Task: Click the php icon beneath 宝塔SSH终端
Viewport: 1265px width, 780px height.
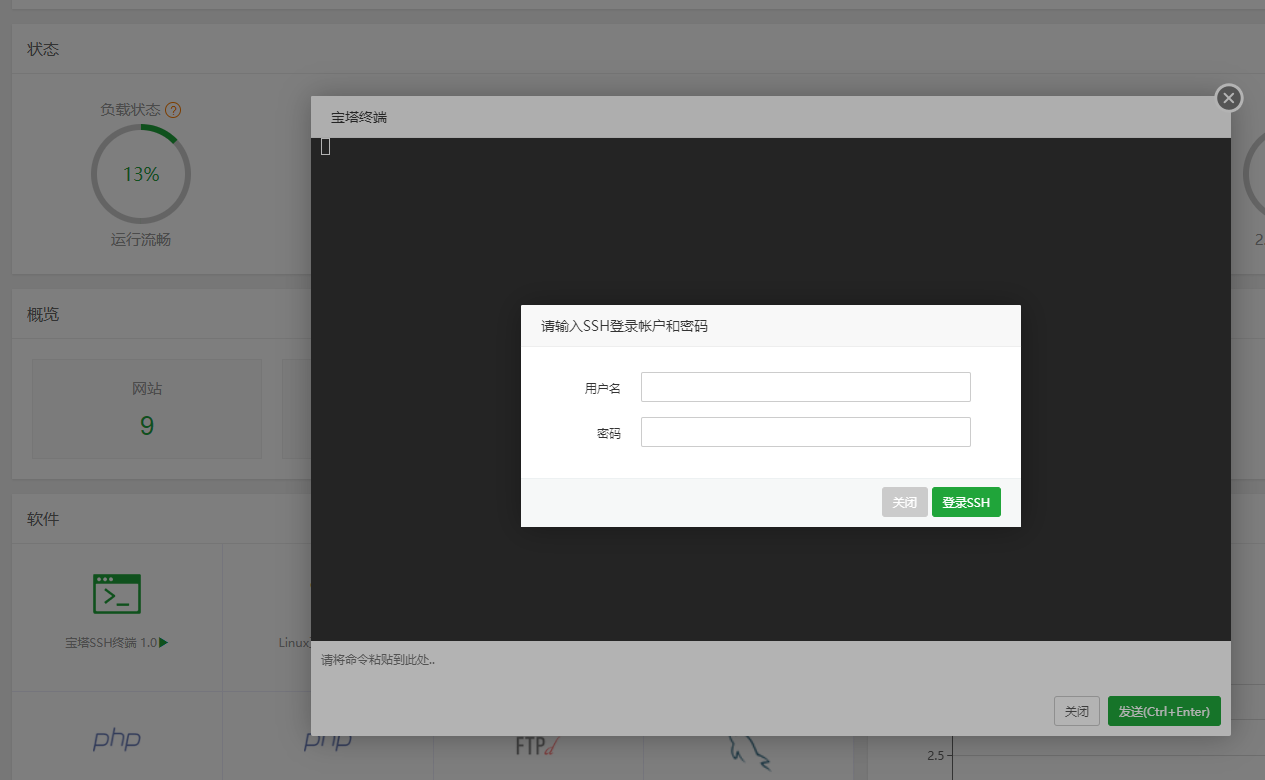Action: (117, 740)
